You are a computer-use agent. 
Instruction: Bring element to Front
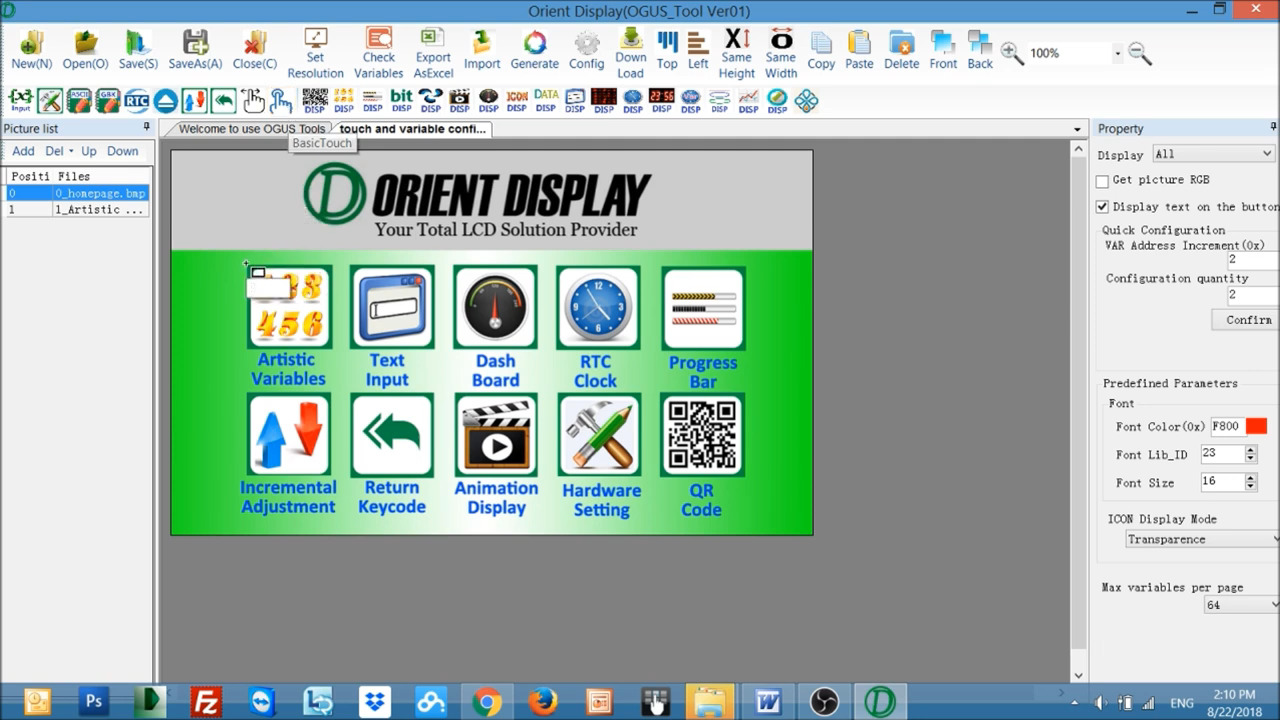tap(943, 50)
